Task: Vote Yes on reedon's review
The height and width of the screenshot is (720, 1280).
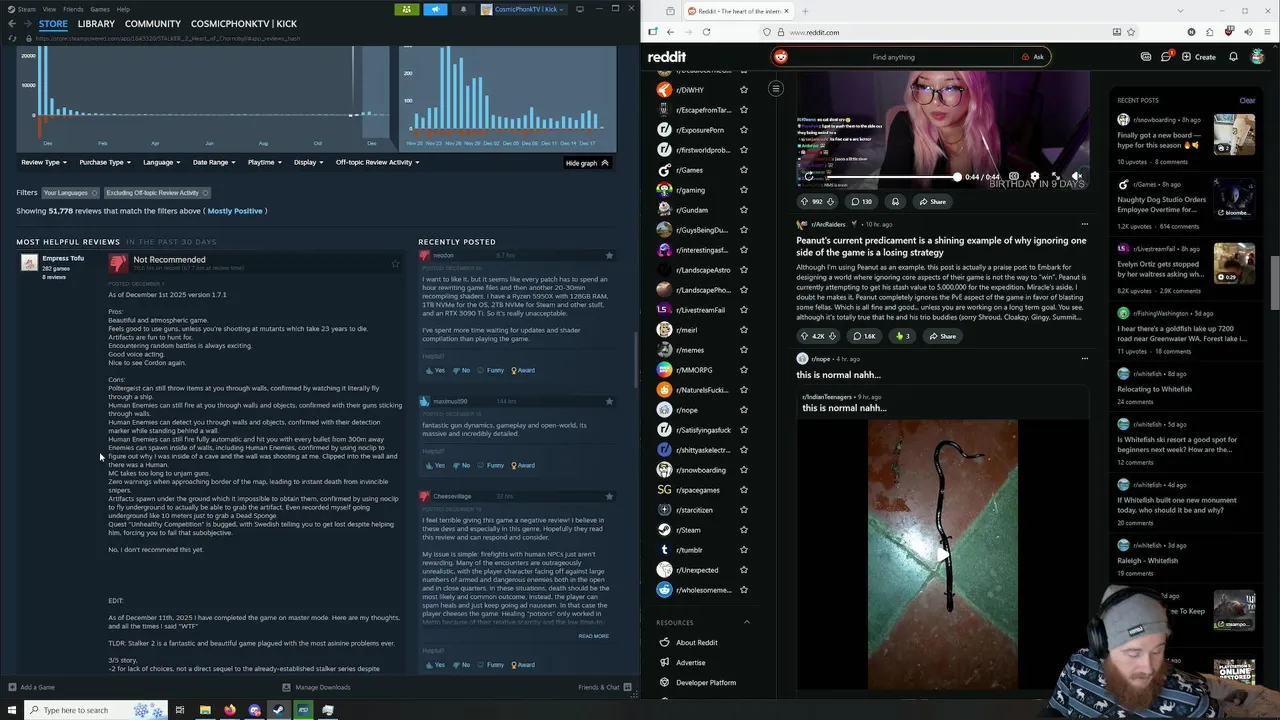Action: click(x=435, y=370)
